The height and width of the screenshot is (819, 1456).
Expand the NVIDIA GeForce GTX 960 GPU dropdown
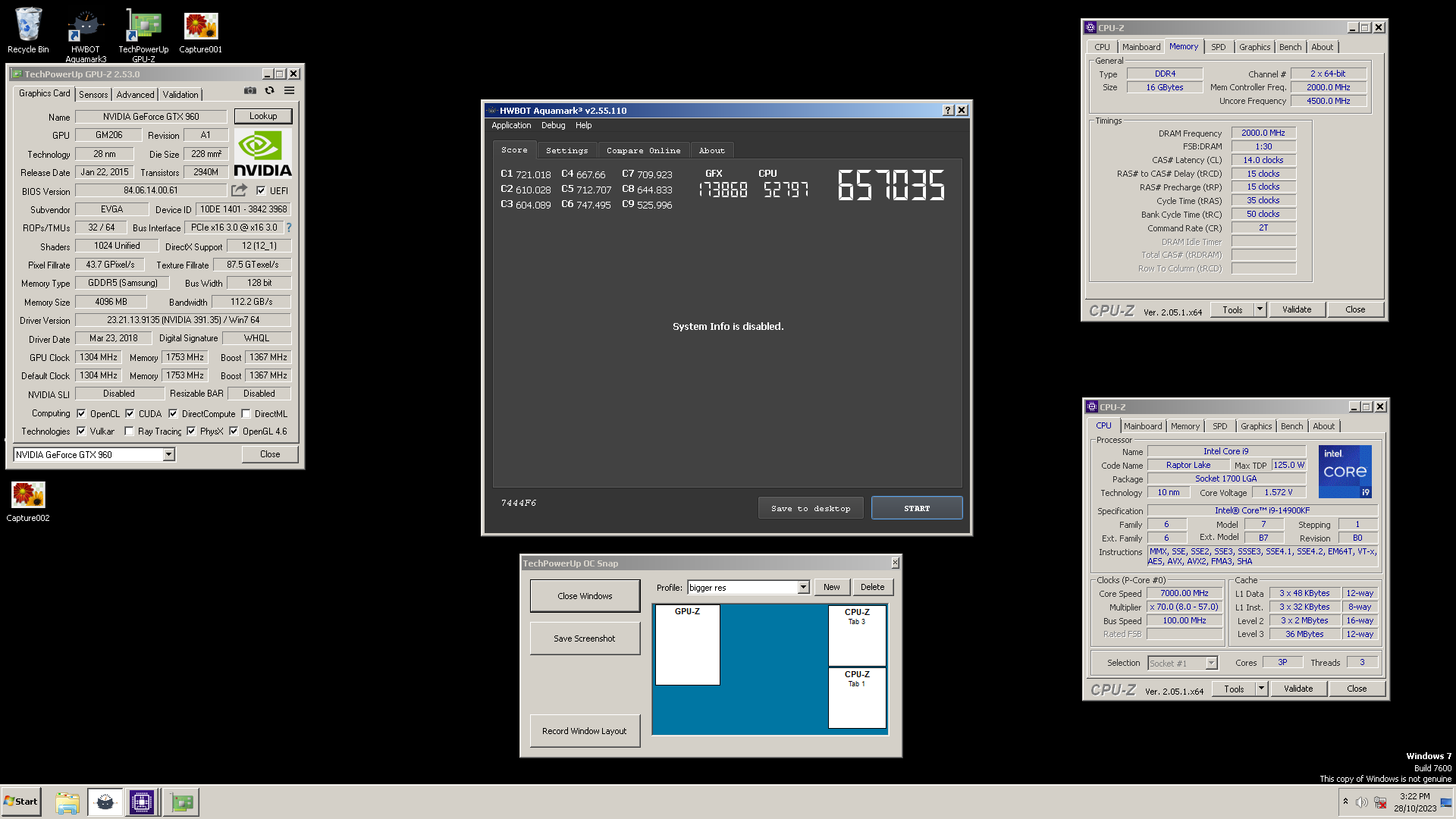click(168, 454)
